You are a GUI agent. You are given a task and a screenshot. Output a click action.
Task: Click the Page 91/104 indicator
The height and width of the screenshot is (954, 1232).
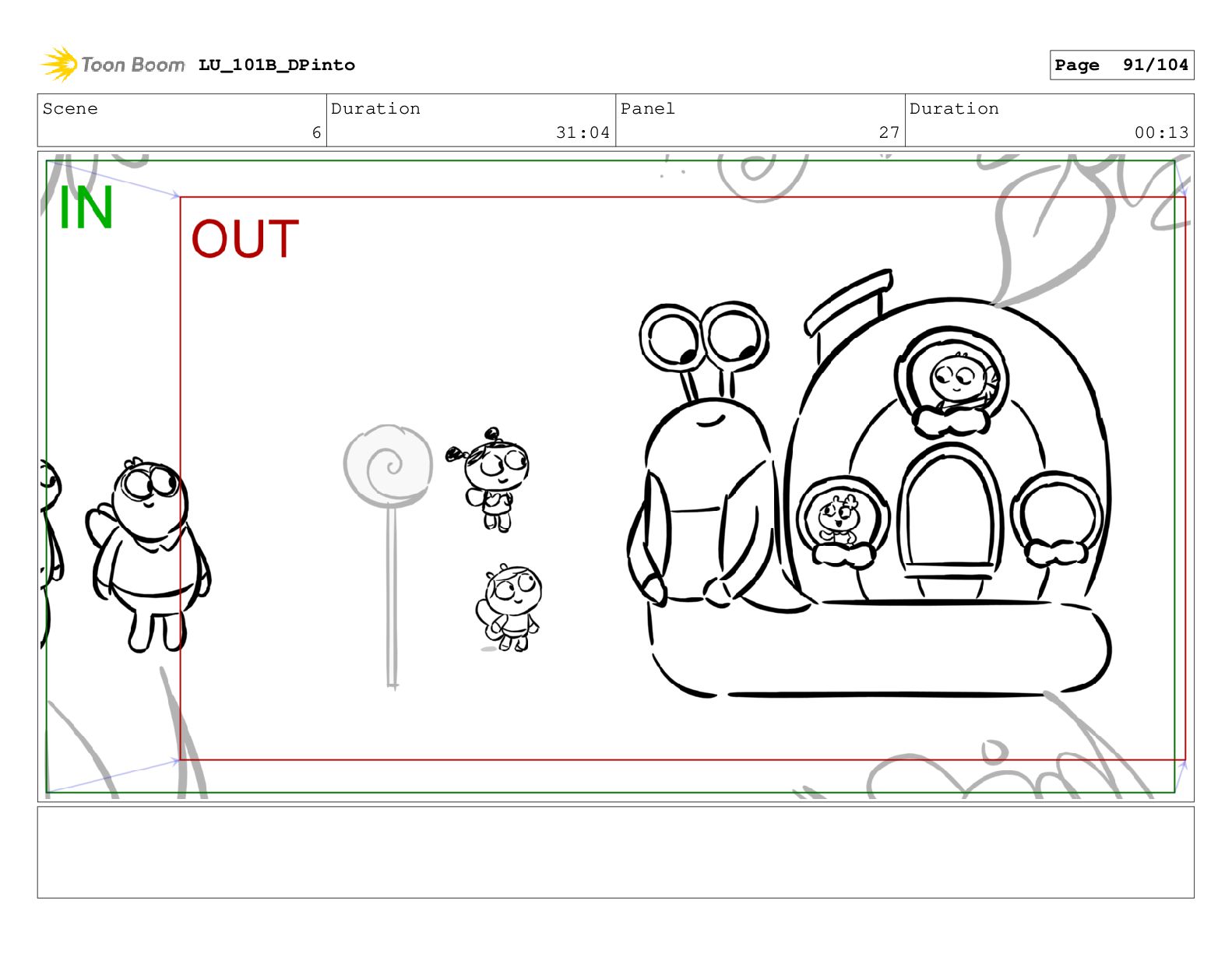(1121, 65)
